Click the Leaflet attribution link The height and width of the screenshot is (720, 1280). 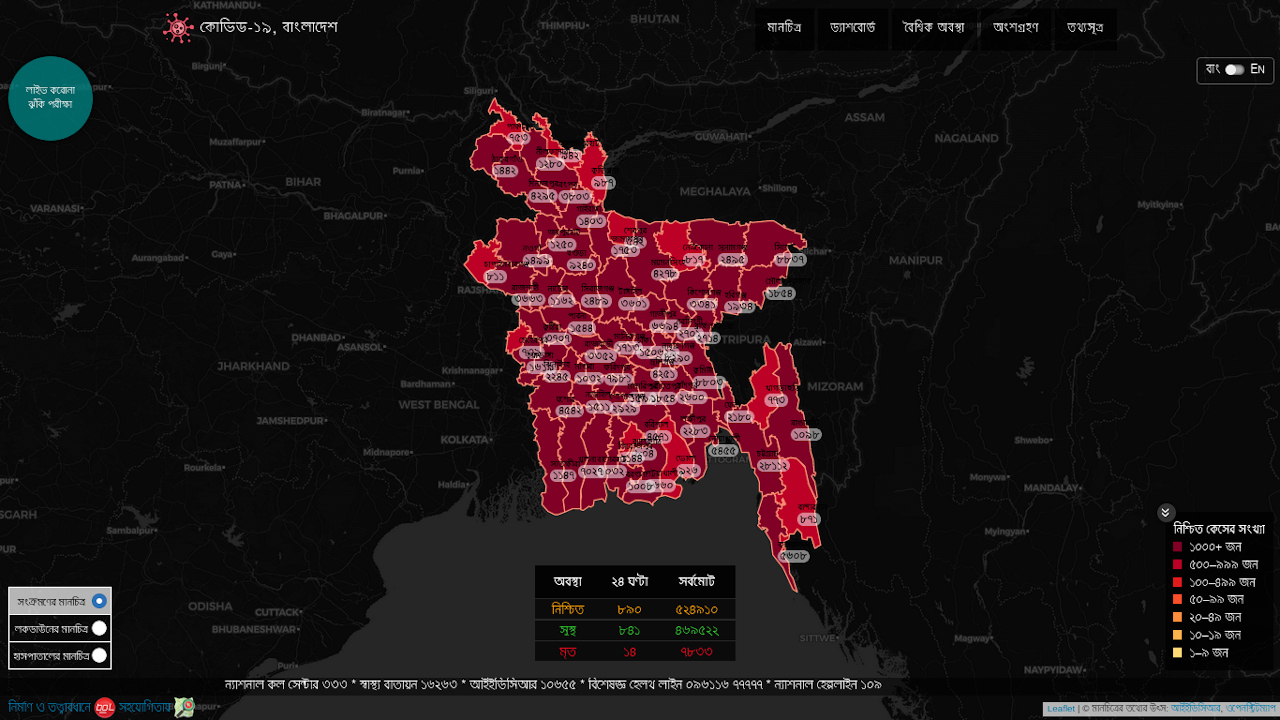click(x=1060, y=709)
